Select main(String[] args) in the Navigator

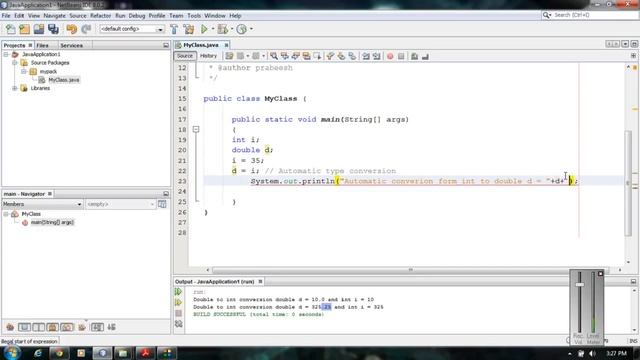52,222
